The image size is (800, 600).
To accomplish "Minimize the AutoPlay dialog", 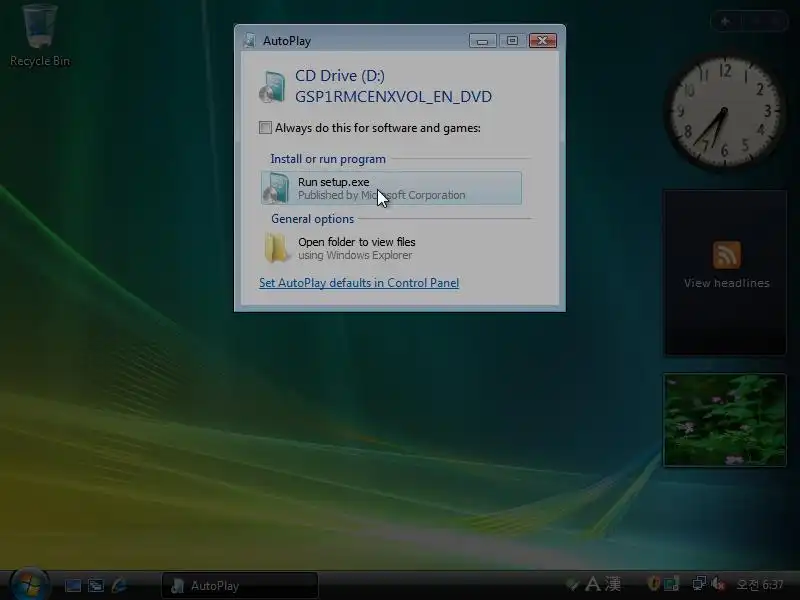I will click(x=483, y=40).
